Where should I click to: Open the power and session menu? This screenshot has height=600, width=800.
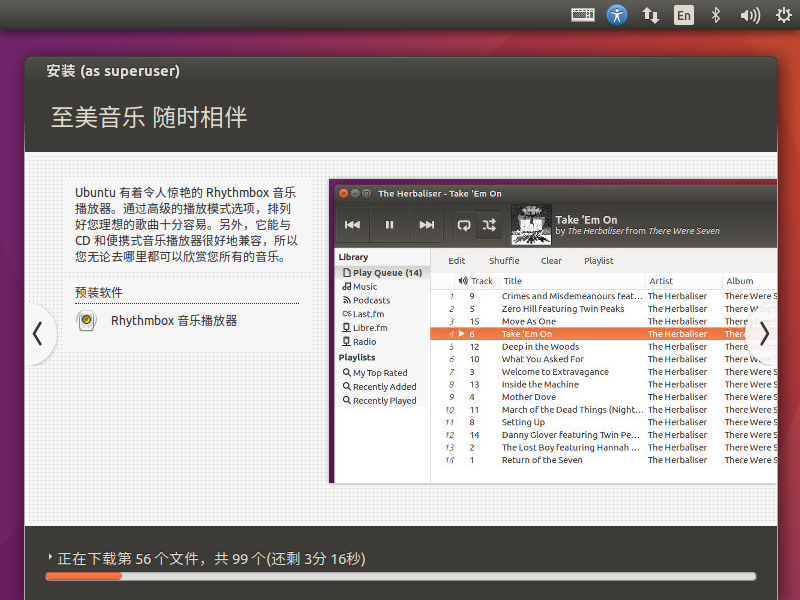tap(784, 15)
